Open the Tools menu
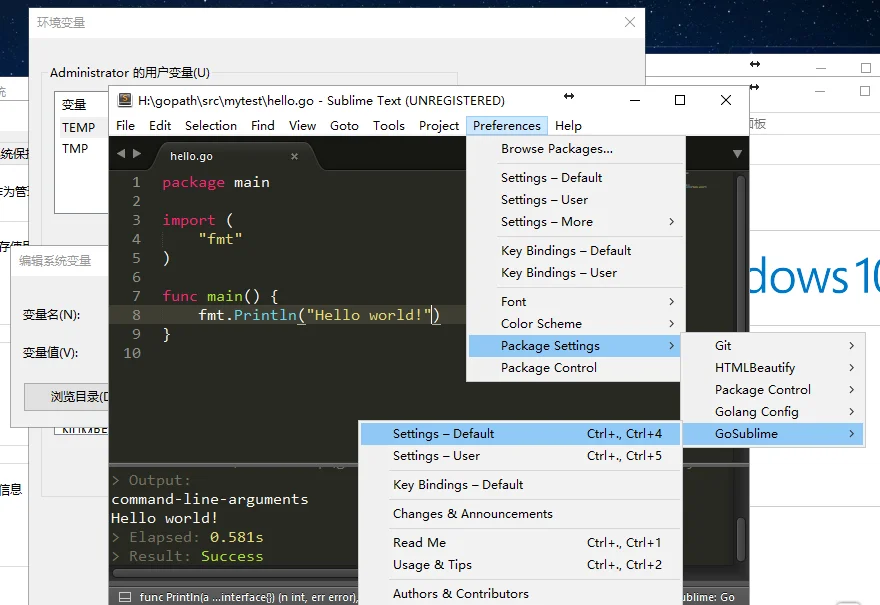Viewport: 880px width, 605px height. click(389, 126)
